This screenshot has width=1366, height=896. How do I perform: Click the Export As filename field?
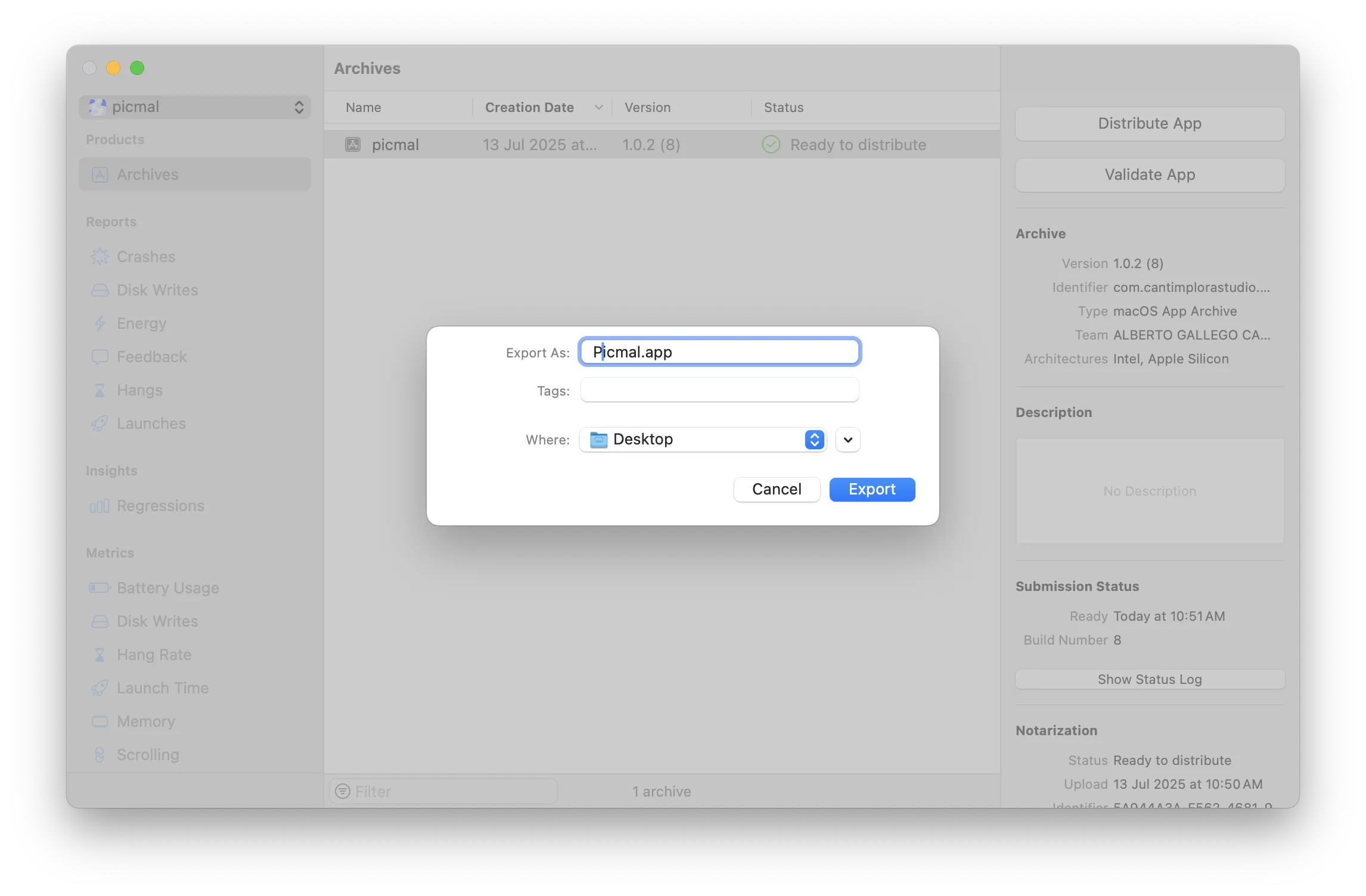719,352
